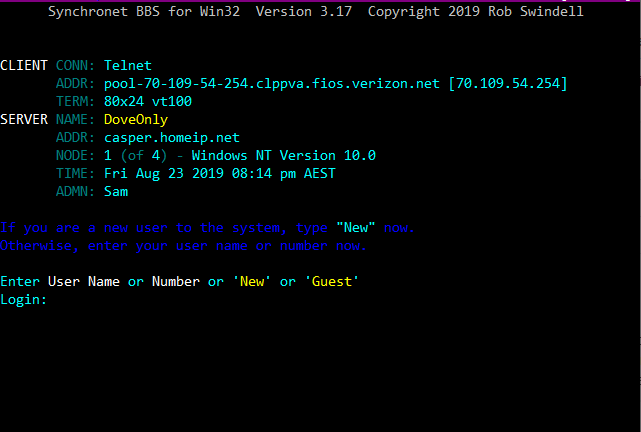Screen dimensions: 641x432
Task: Click the Synchronet BBS version header line
Action: click(316, 11)
